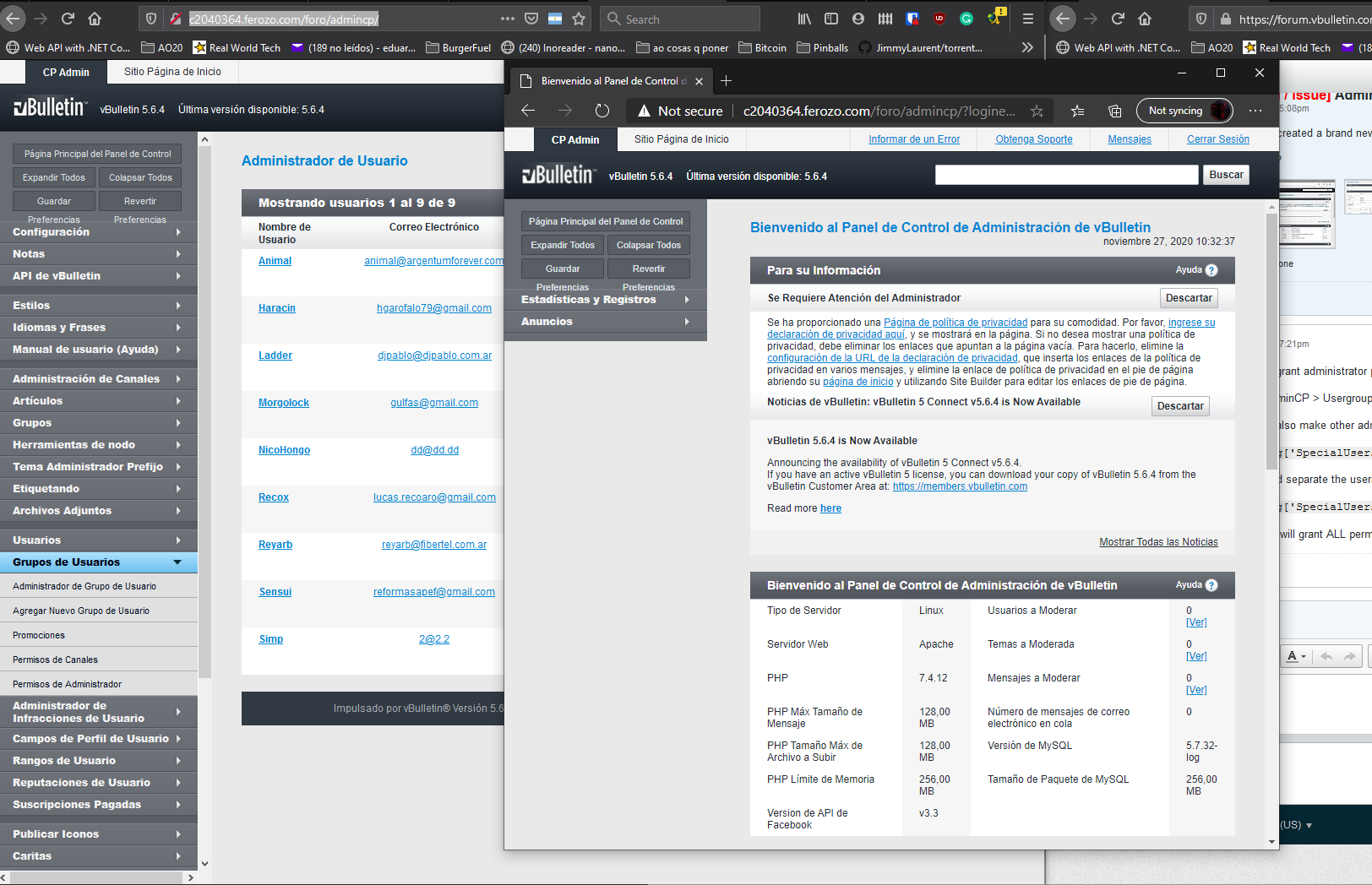Expand the Estilos sidebar section
Viewport: 1372px width, 885px height.
(99, 306)
